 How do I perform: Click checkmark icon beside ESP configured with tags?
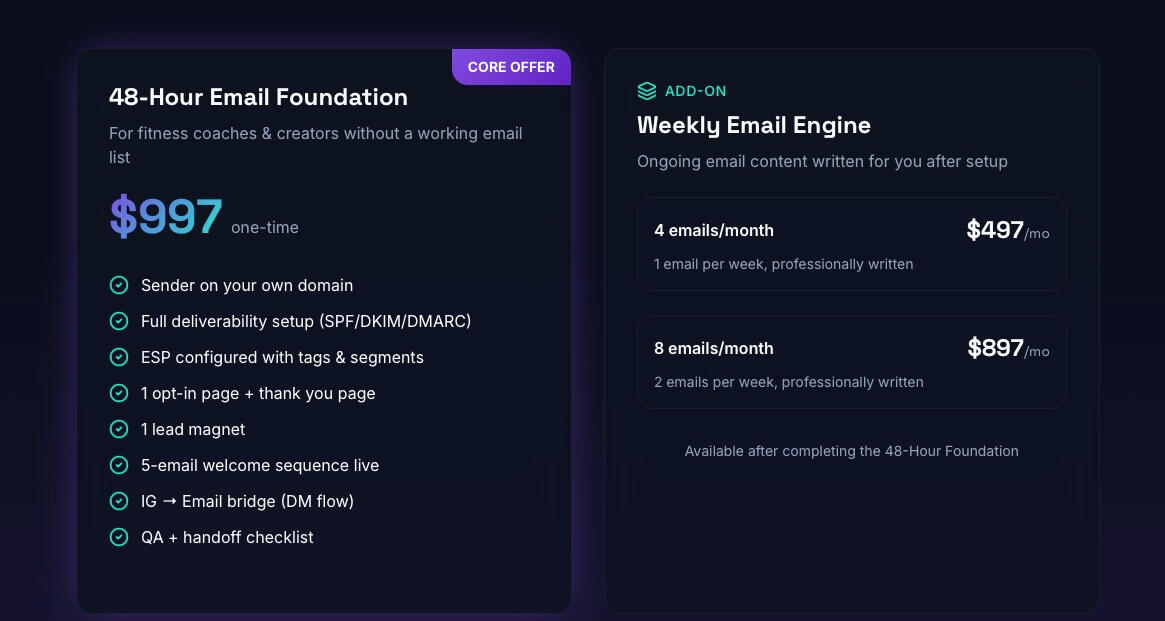tap(119, 357)
